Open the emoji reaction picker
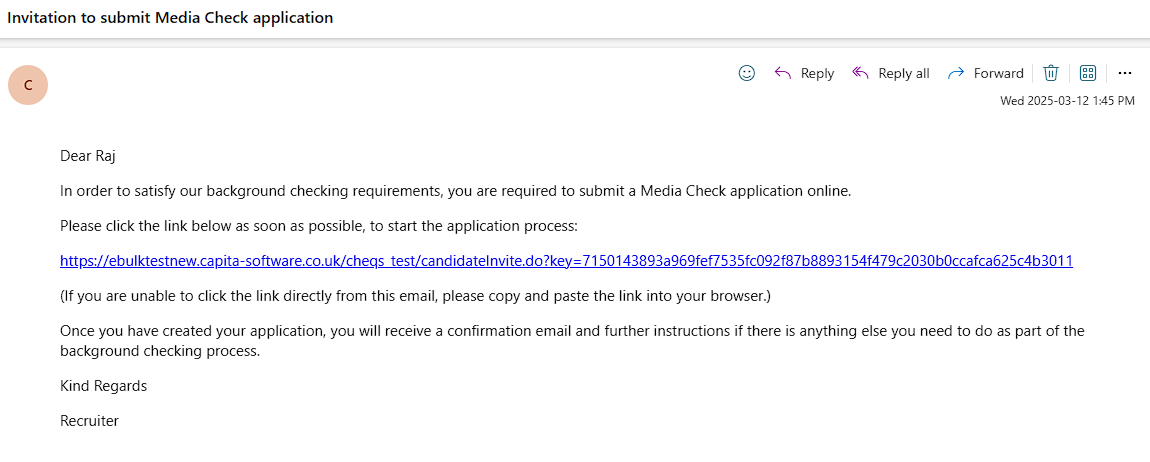1150x462 pixels. click(x=746, y=73)
